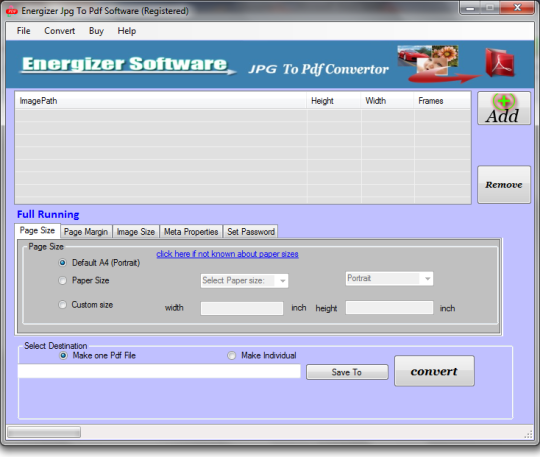The image size is (540, 457).
Task: Switch to the Page Margin tab
Action: pyautogui.click(x=86, y=232)
